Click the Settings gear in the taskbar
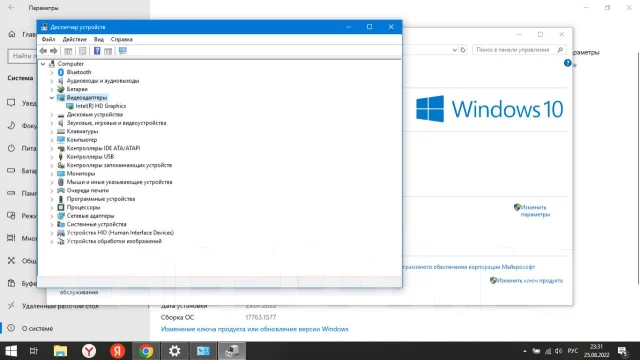640x360 pixels. pos(175,351)
